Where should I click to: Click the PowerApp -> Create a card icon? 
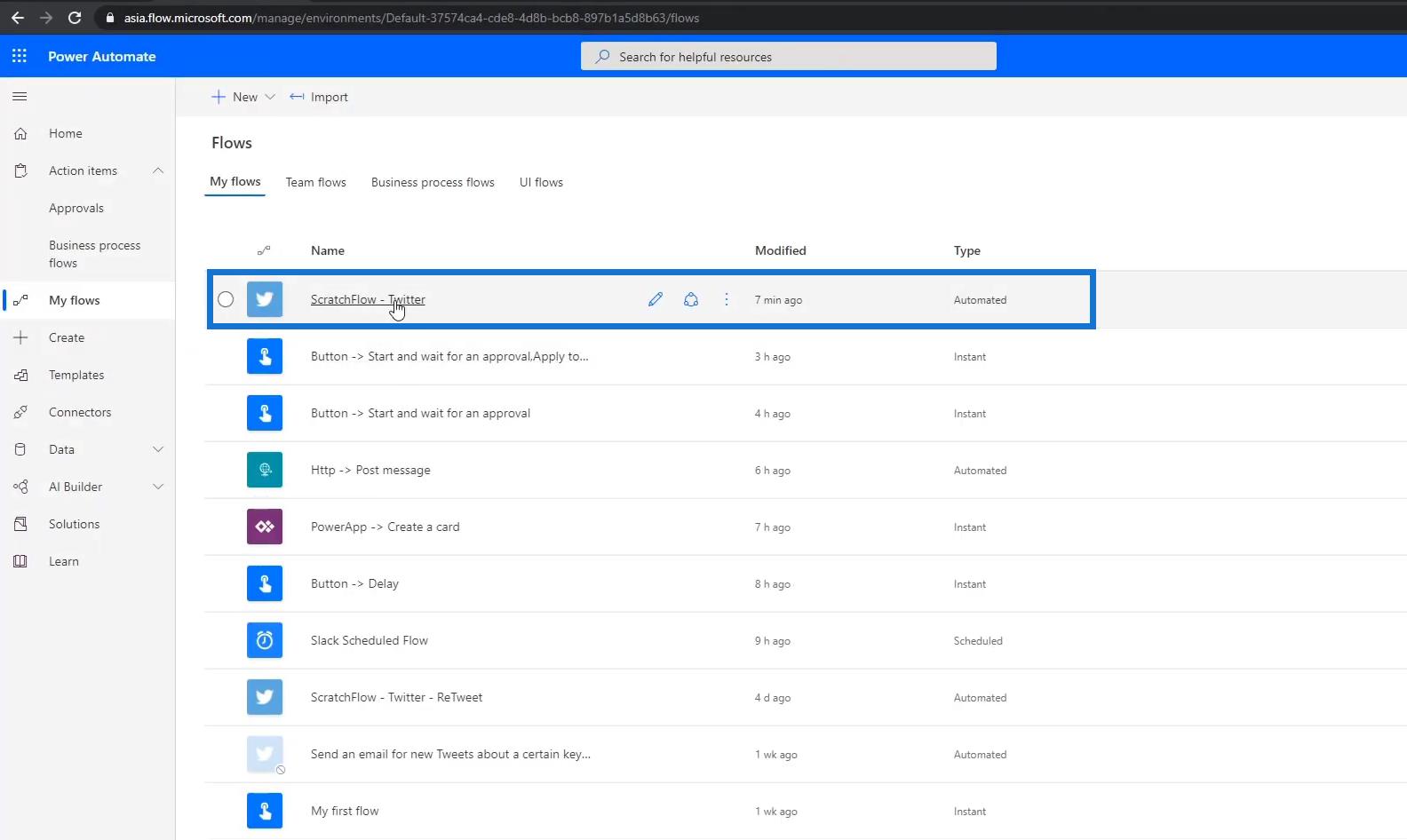pyautogui.click(x=265, y=527)
